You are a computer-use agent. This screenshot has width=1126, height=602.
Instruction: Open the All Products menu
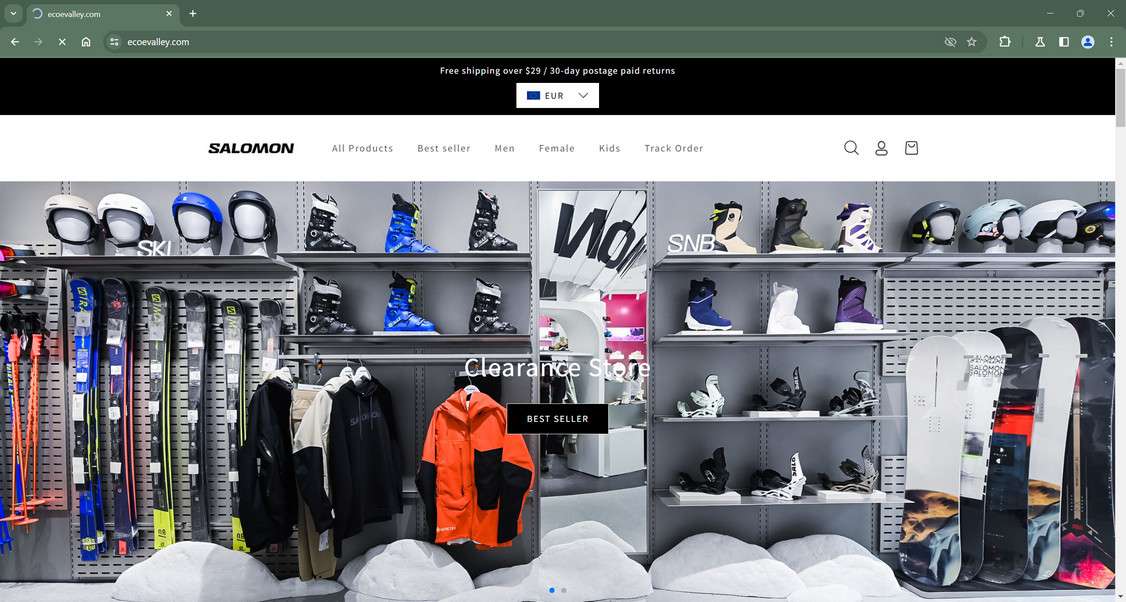click(363, 148)
